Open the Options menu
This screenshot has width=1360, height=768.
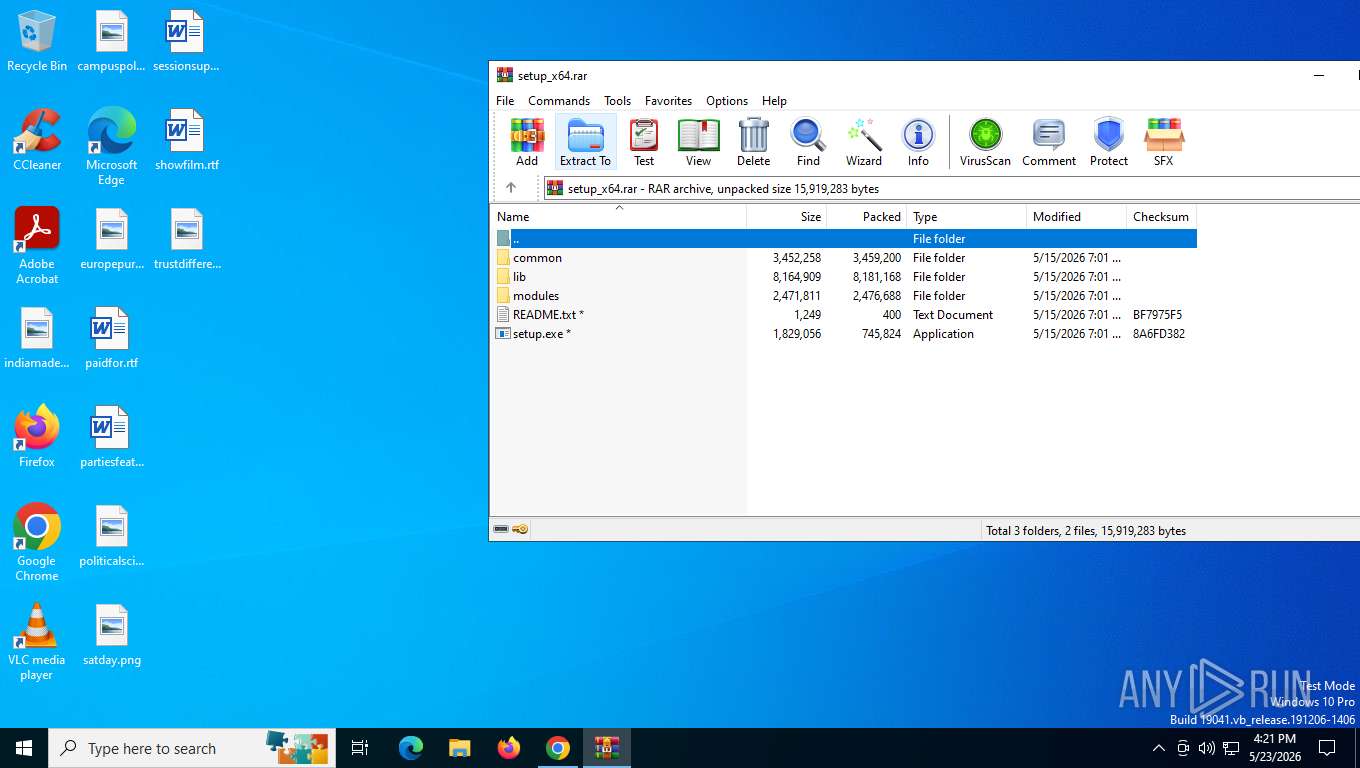[x=727, y=101]
